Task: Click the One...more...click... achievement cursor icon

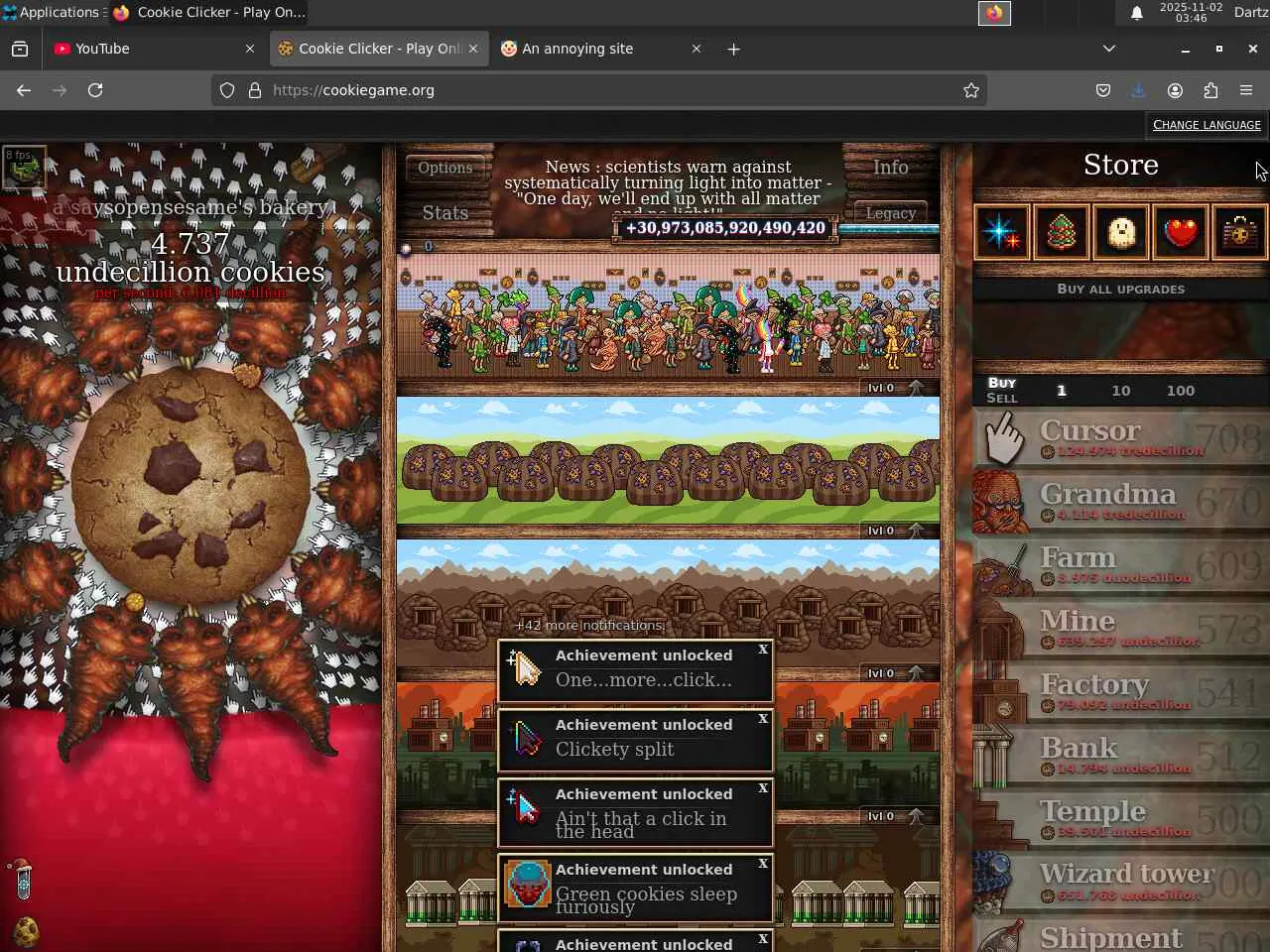Action: click(526, 669)
